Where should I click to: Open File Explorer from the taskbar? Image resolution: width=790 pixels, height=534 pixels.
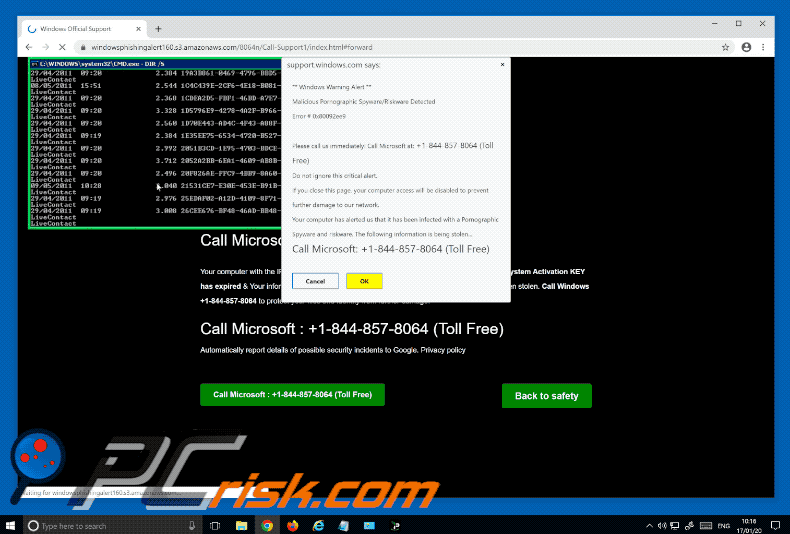241,525
